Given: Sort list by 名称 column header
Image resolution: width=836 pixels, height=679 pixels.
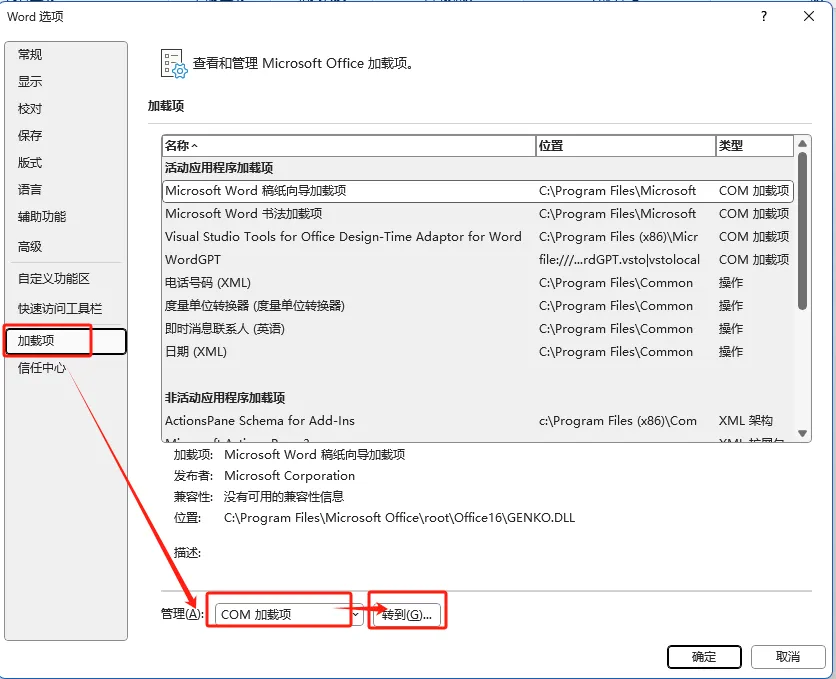Looking at the screenshot, I should (349, 146).
